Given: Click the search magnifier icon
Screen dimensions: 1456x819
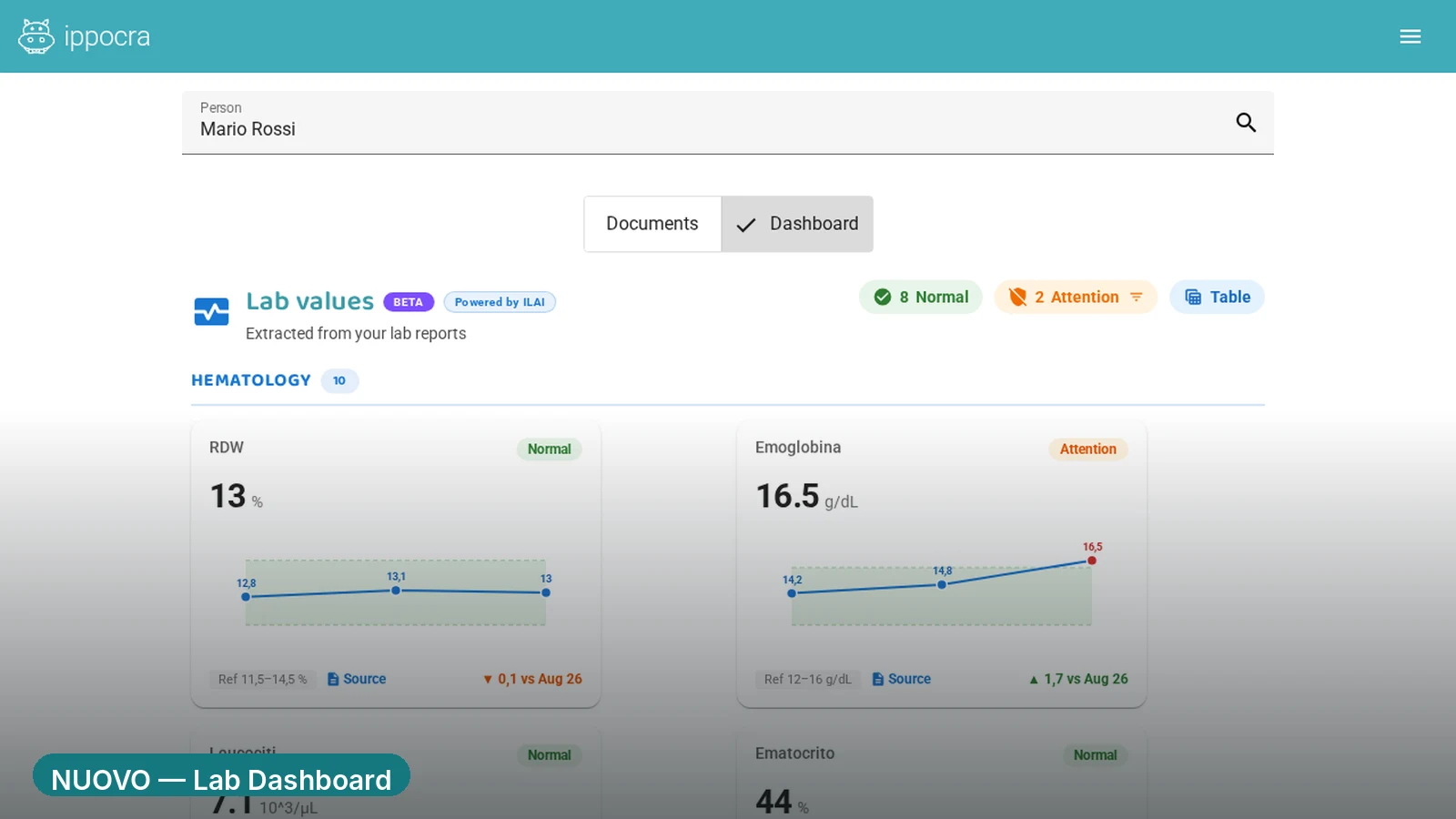Looking at the screenshot, I should coord(1246,122).
